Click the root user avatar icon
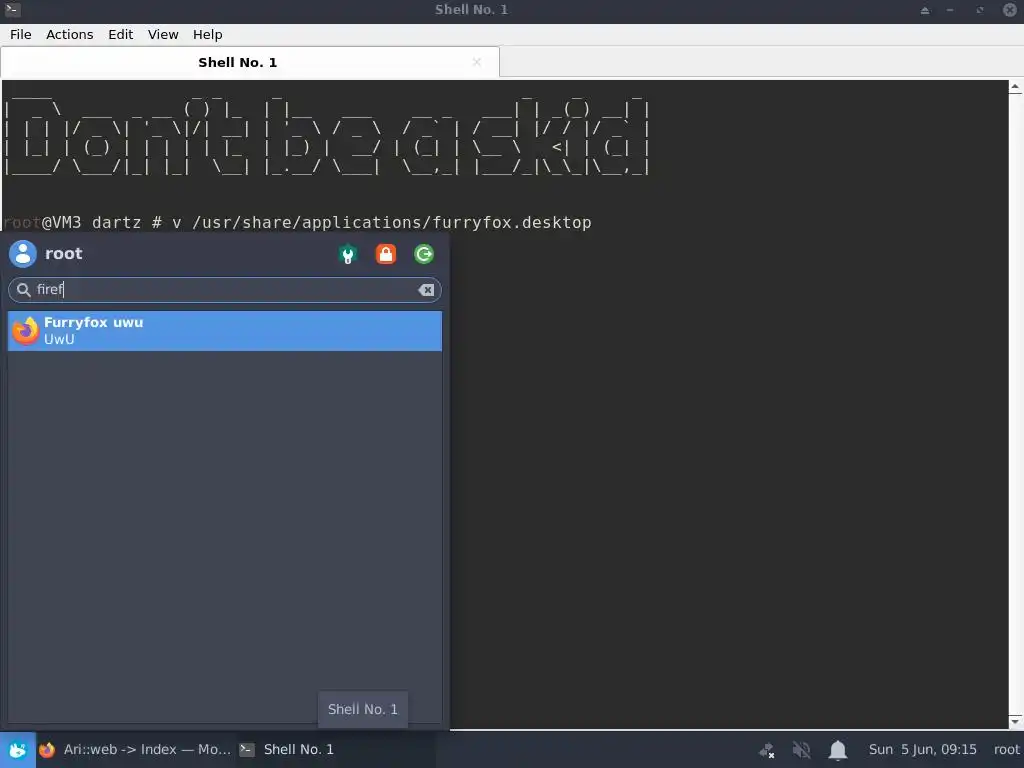The image size is (1024, 768). pyautogui.click(x=23, y=254)
